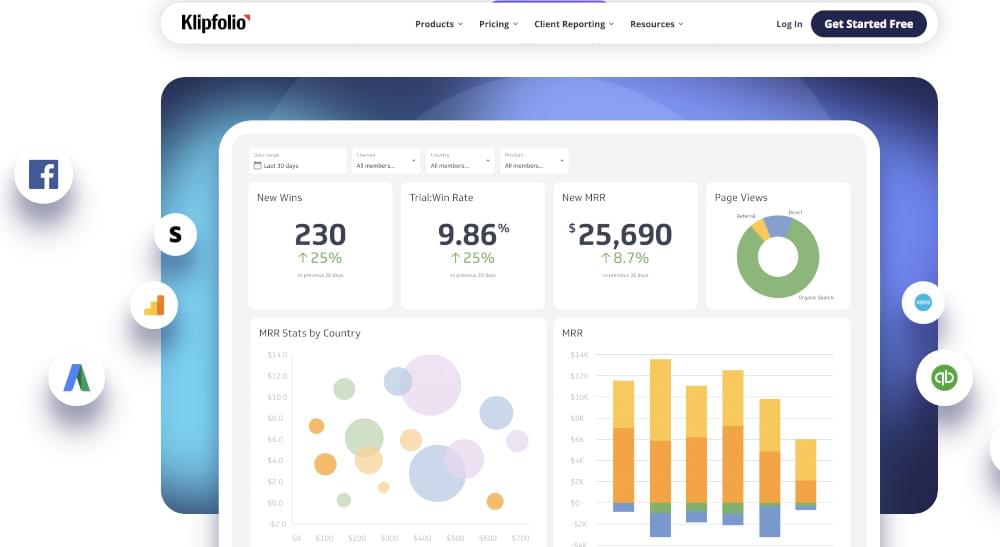Click the Log In link
1000x547 pixels.
789,24
